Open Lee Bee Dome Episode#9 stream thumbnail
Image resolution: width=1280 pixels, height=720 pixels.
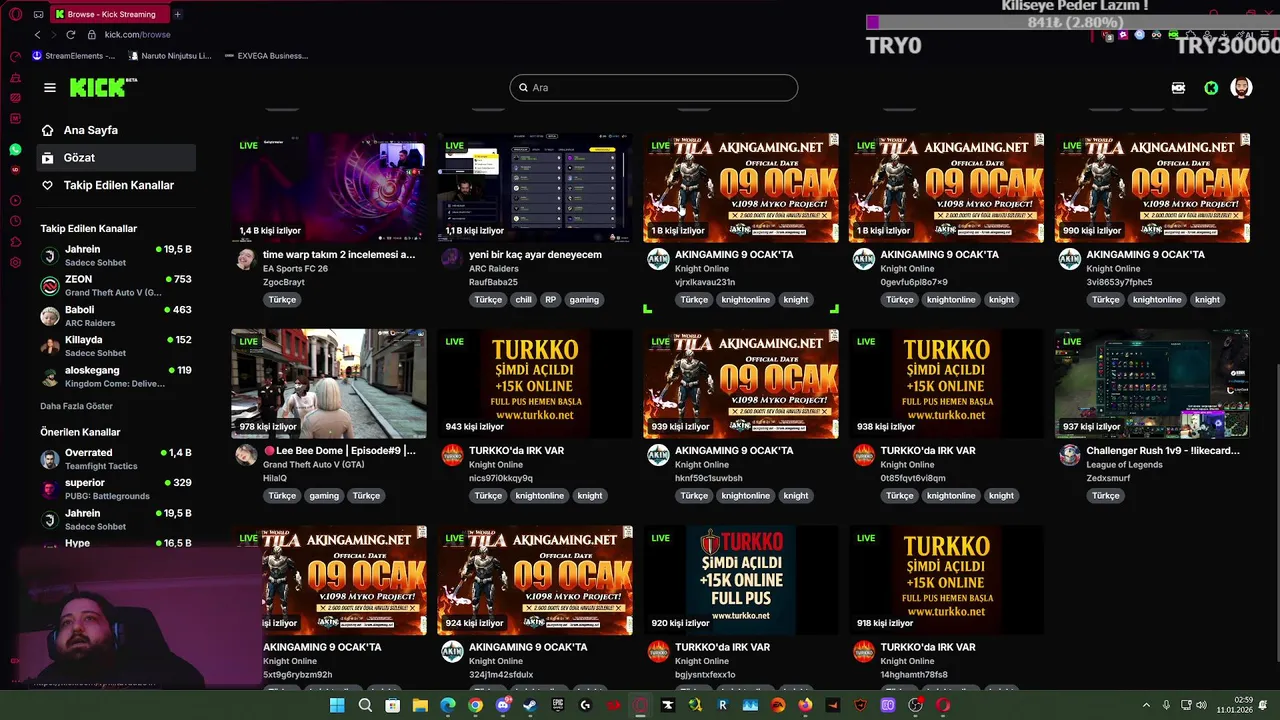coord(329,384)
